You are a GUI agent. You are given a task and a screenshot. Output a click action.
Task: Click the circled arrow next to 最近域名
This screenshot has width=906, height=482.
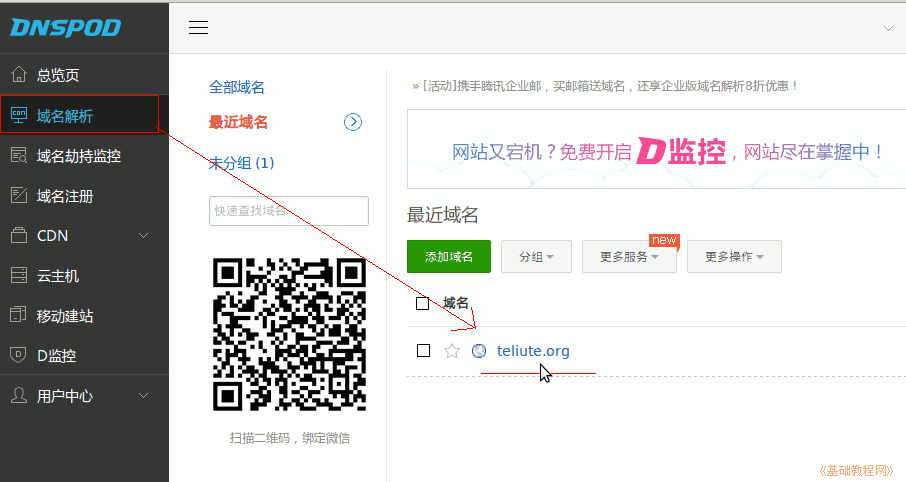(x=353, y=122)
